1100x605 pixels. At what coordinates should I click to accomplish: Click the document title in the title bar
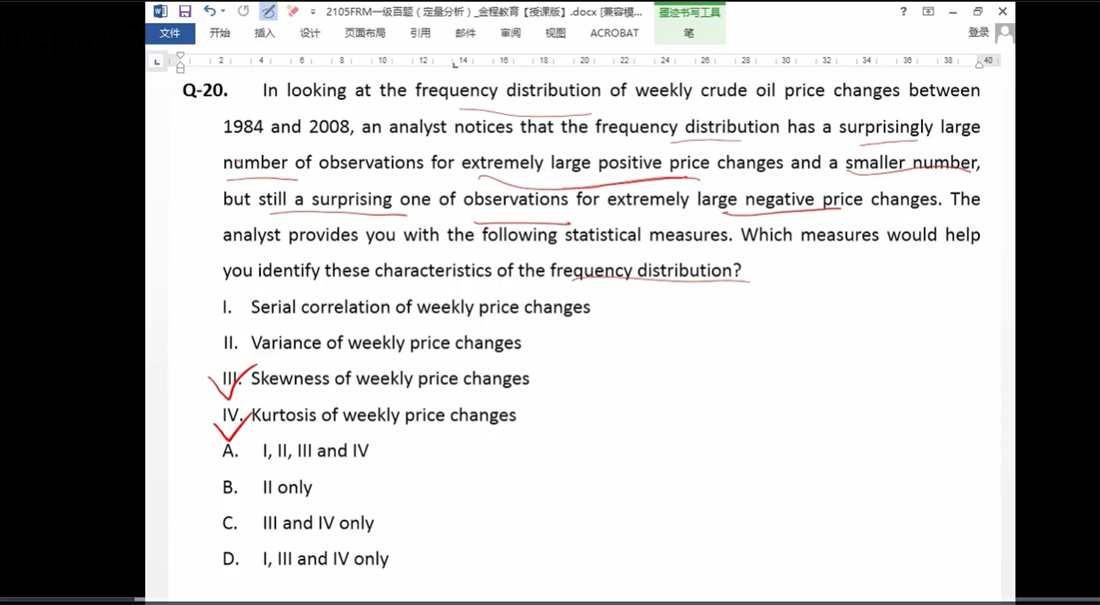tap(484, 12)
